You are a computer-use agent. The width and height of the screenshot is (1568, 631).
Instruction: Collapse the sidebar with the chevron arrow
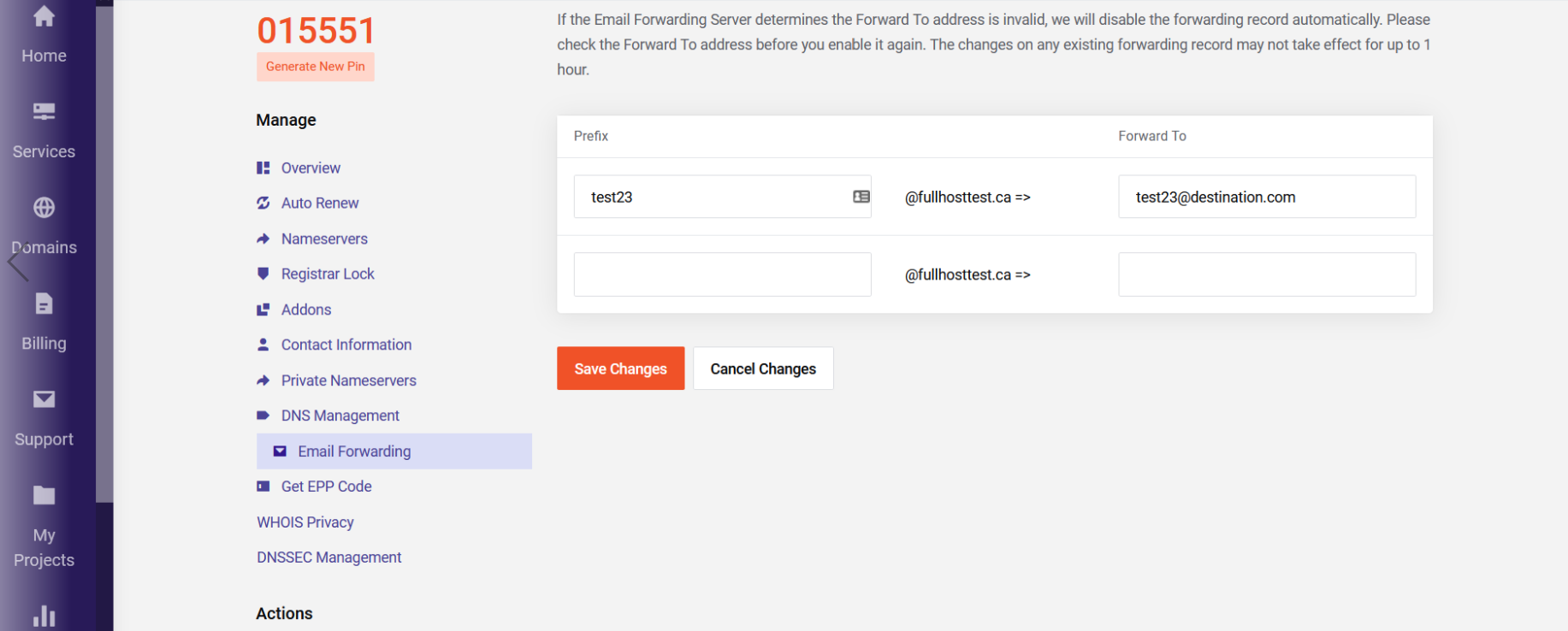point(17,262)
